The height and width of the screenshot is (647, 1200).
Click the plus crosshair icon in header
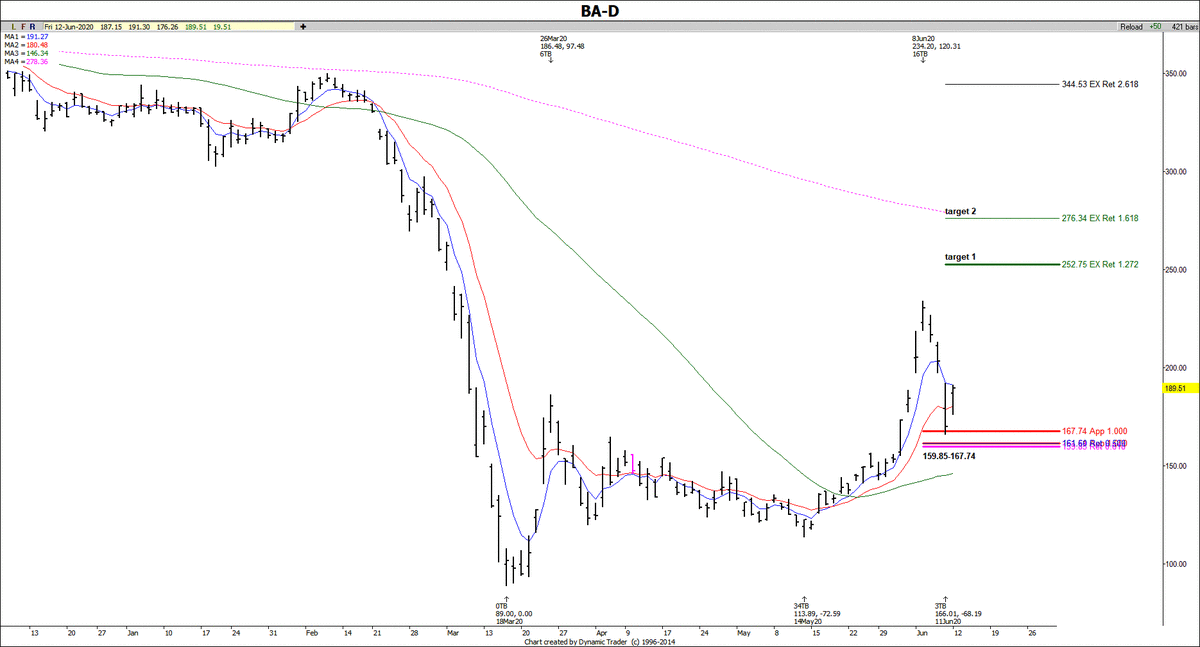pyautogui.click(x=302, y=27)
